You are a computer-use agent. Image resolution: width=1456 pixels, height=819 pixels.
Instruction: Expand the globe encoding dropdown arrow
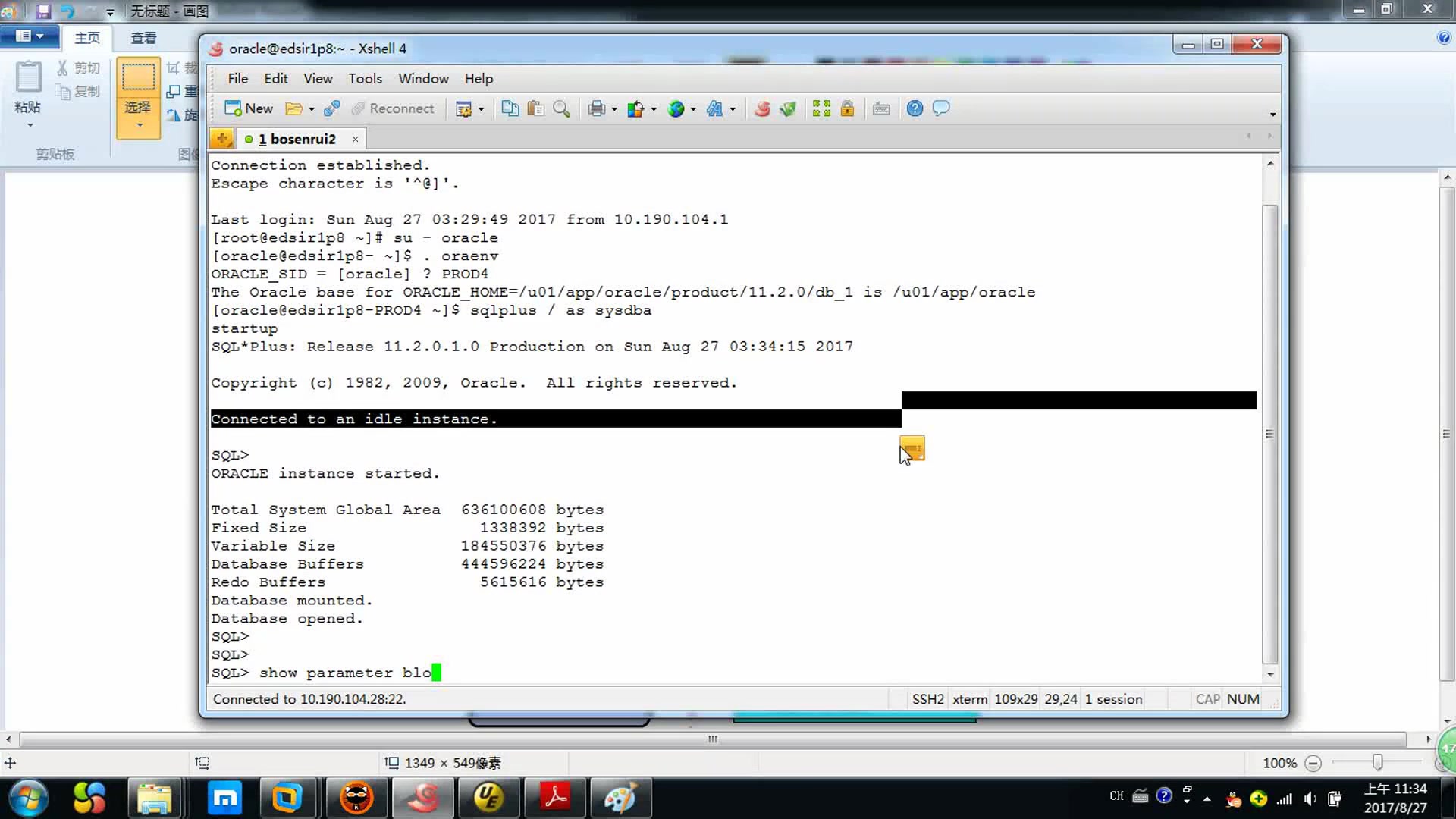(x=693, y=109)
